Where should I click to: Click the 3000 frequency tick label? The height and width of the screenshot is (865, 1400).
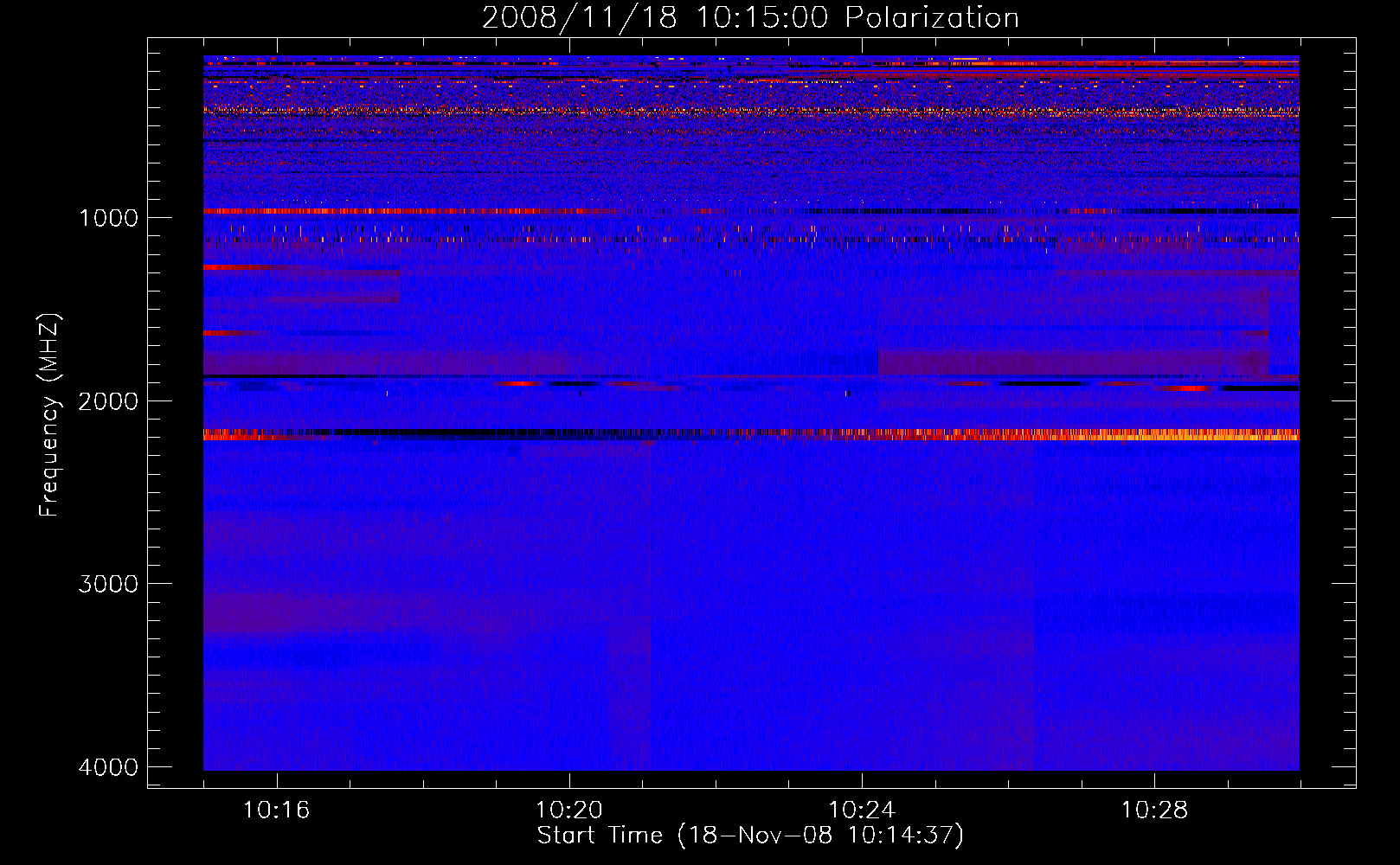coord(108,584)
